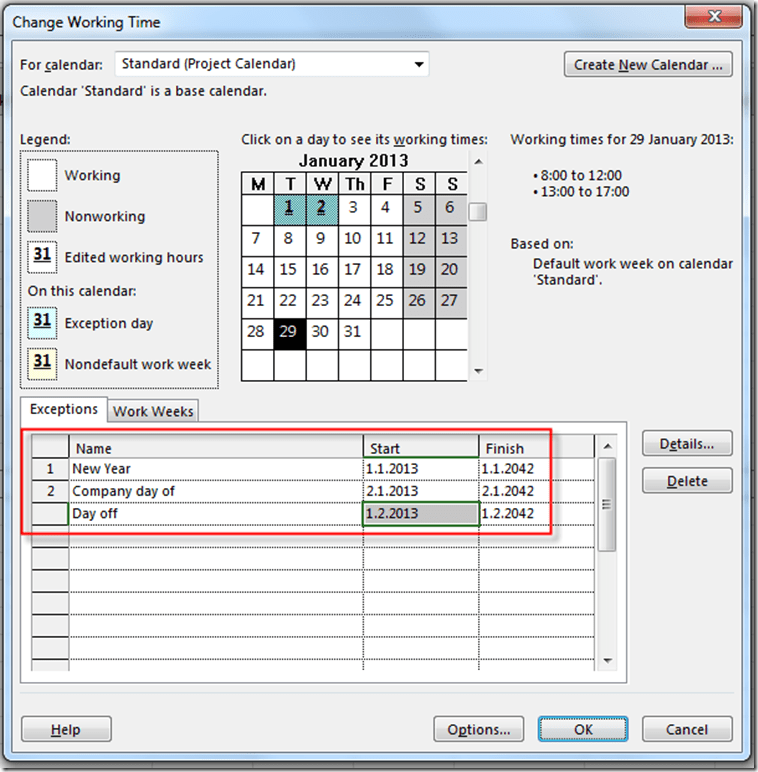Select the New Year exception row
Image resolution: width=758 pixels, height=772 pixels.
50,468
